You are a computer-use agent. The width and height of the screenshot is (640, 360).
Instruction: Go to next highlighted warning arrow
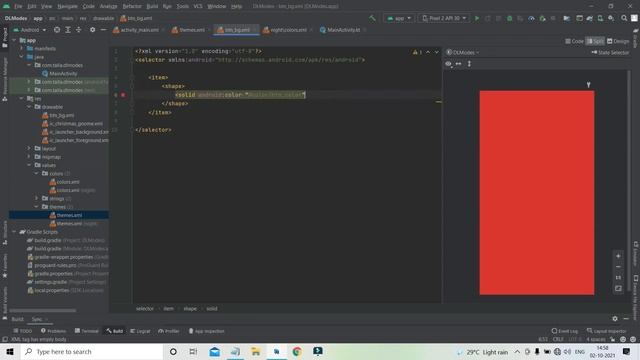pos(436,52)
